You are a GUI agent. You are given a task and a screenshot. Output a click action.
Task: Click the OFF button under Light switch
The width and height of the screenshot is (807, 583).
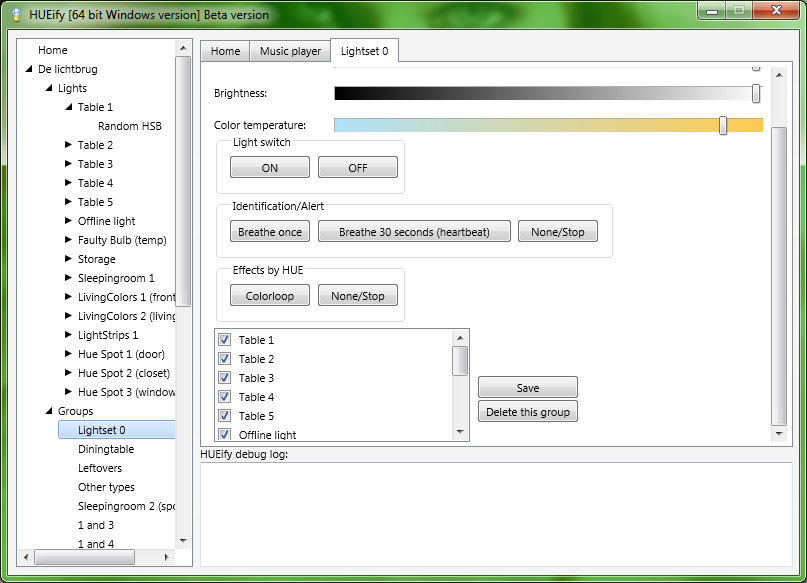[x=358, y=167]
